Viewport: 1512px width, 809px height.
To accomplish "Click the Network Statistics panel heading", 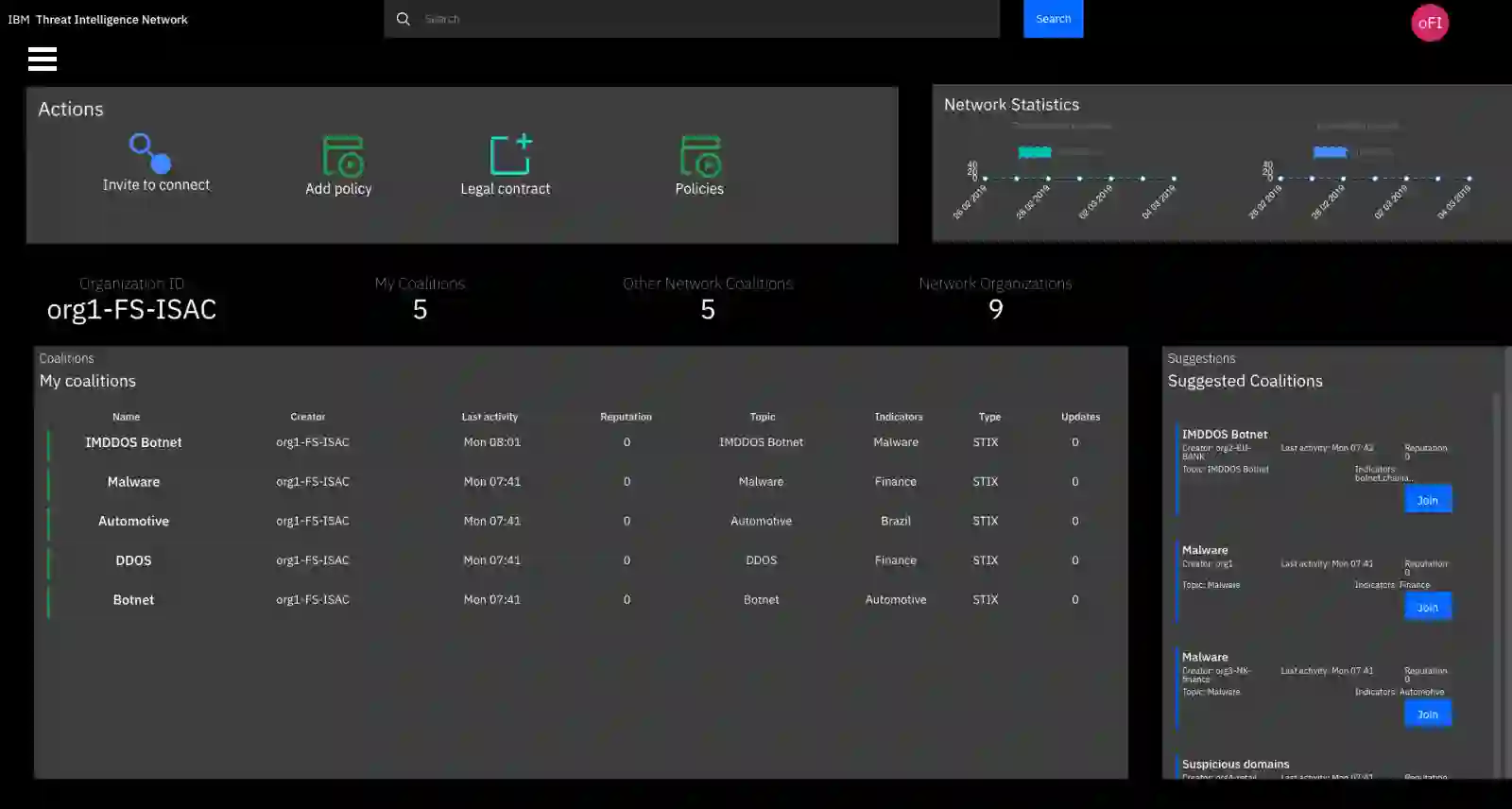I will point(1011,105).
